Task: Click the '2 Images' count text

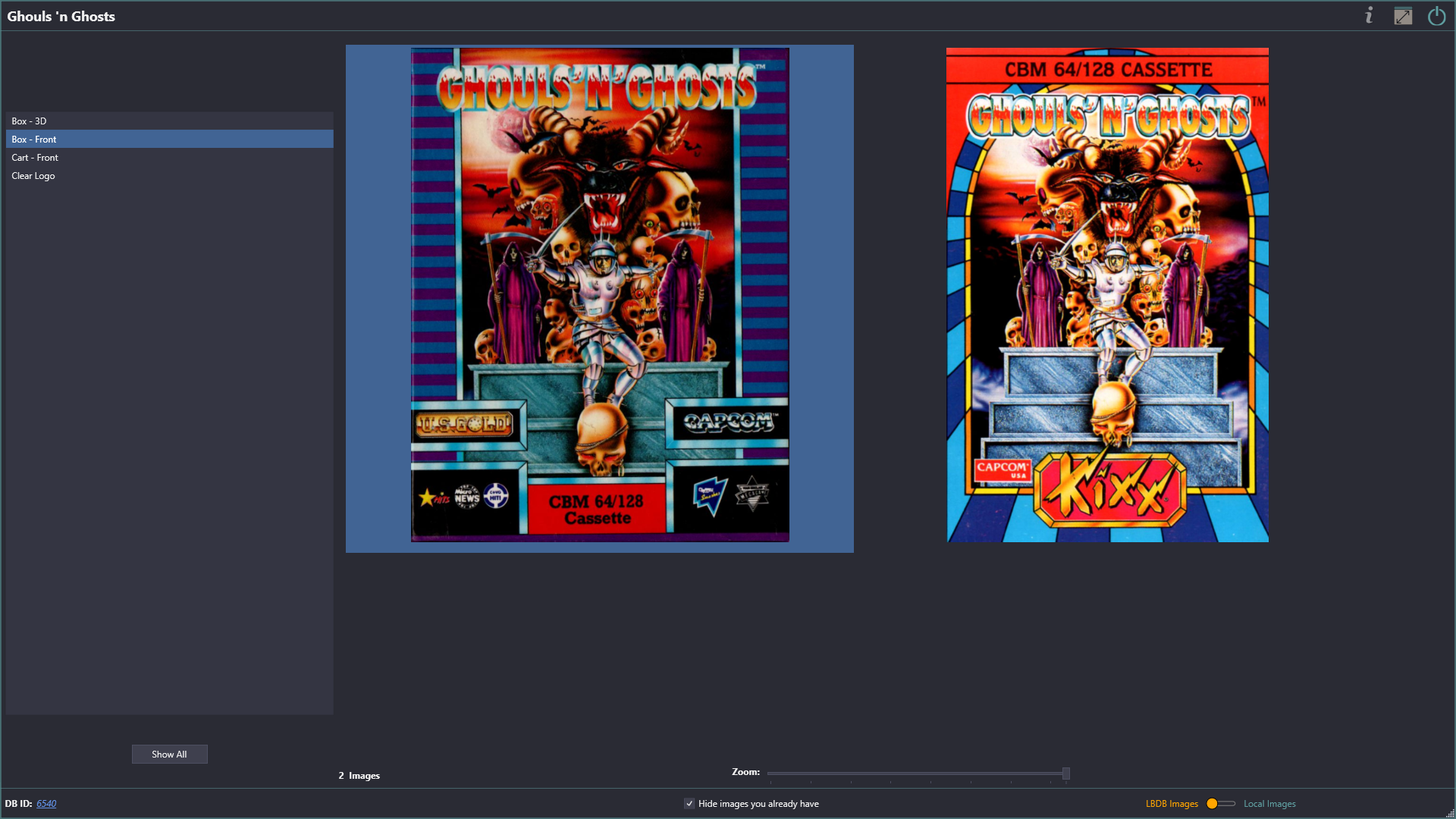Action: point(359,776)
